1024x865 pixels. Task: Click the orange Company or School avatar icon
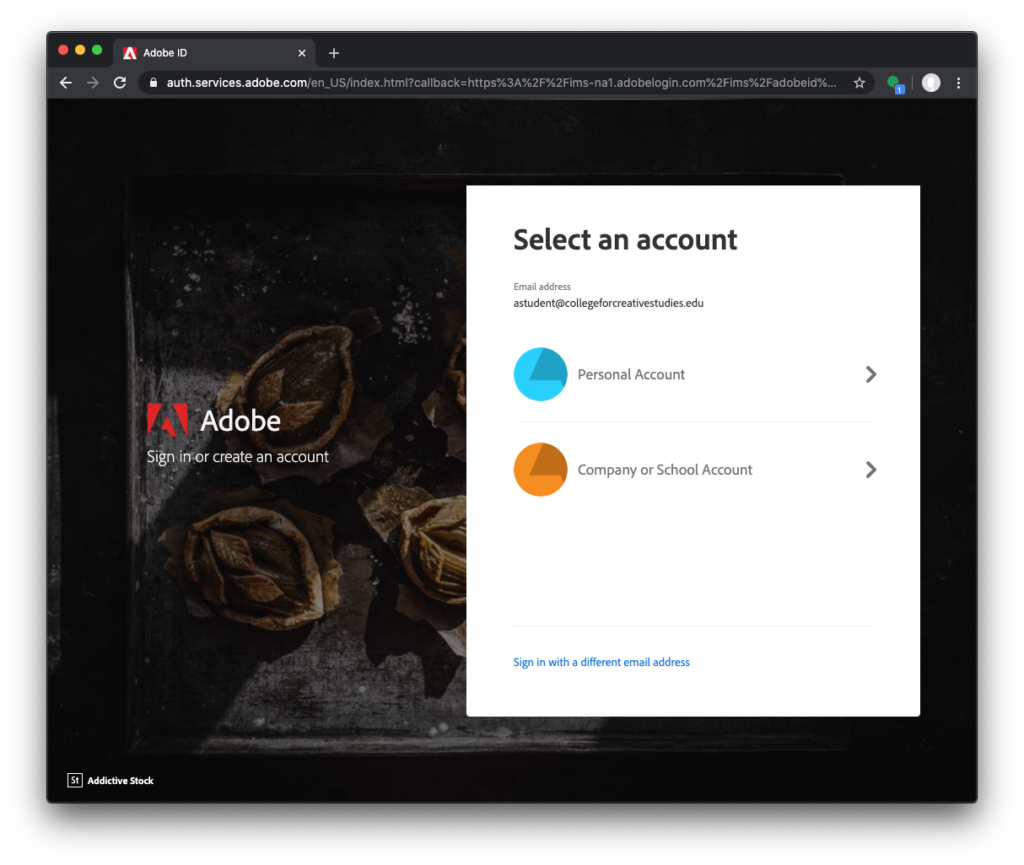[x=540, y=469]
